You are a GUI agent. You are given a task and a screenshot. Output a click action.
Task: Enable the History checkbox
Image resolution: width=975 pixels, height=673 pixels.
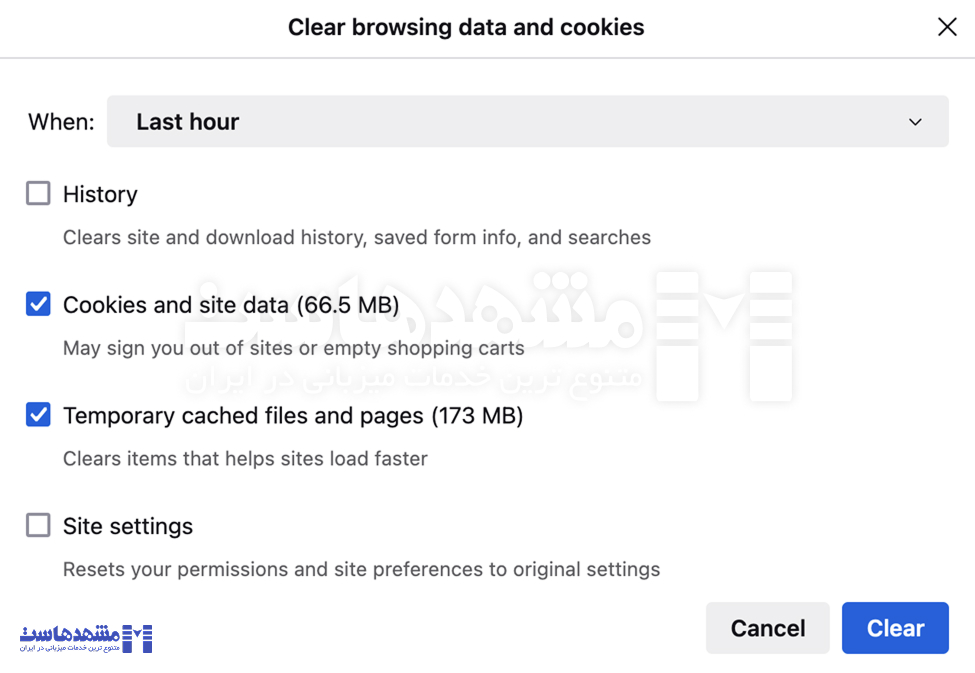(38, 193)
